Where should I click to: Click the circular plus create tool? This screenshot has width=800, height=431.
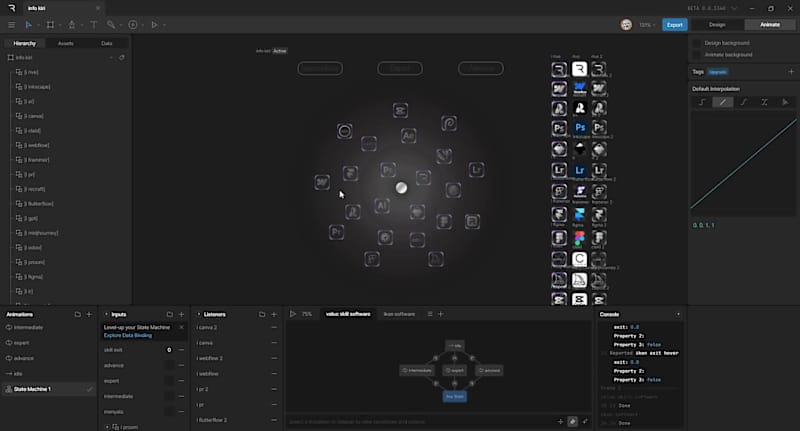tap(133, 24)
